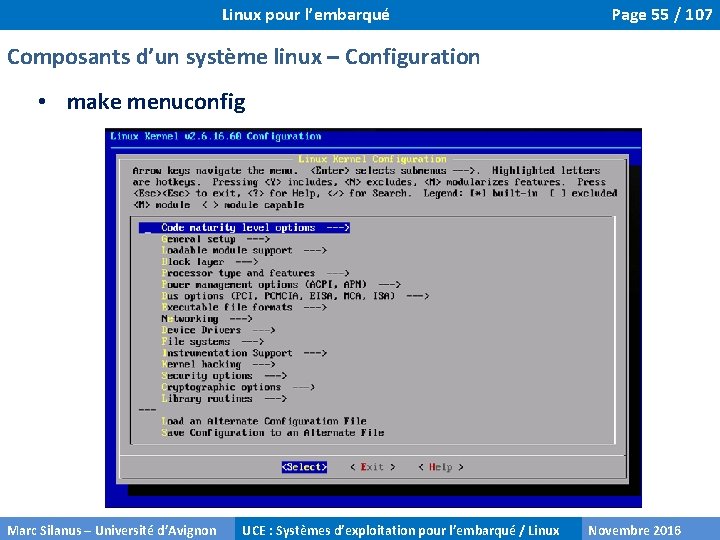Choose Load an Alternate Configuration File

click(264, 421)
